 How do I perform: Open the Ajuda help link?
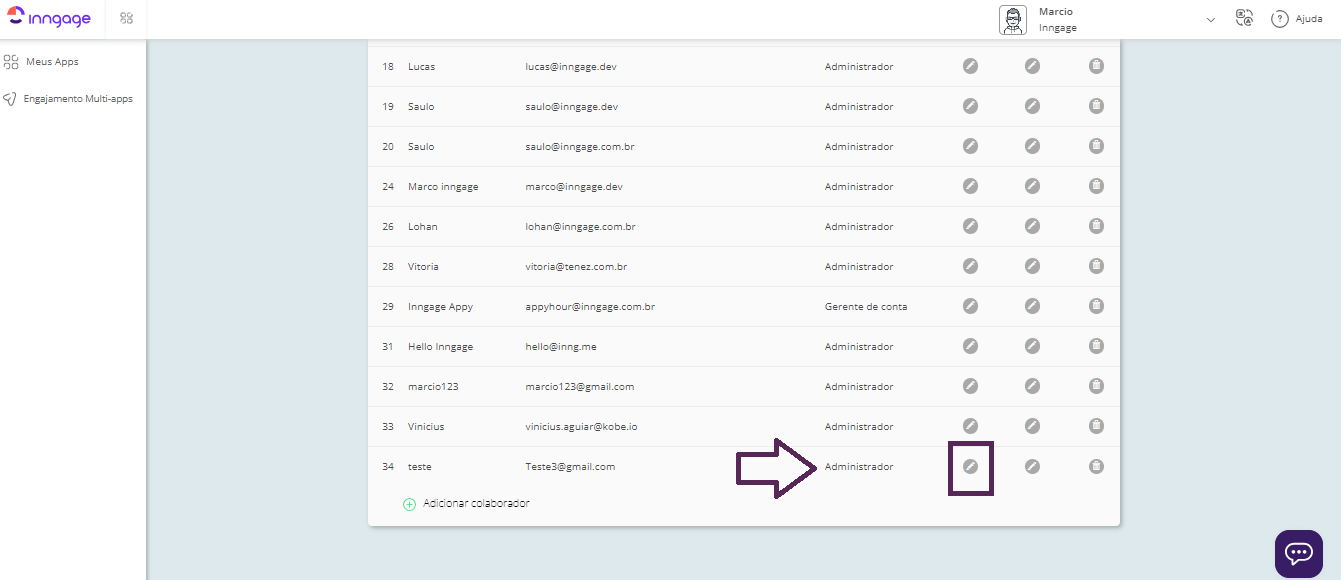[1297, 19]
